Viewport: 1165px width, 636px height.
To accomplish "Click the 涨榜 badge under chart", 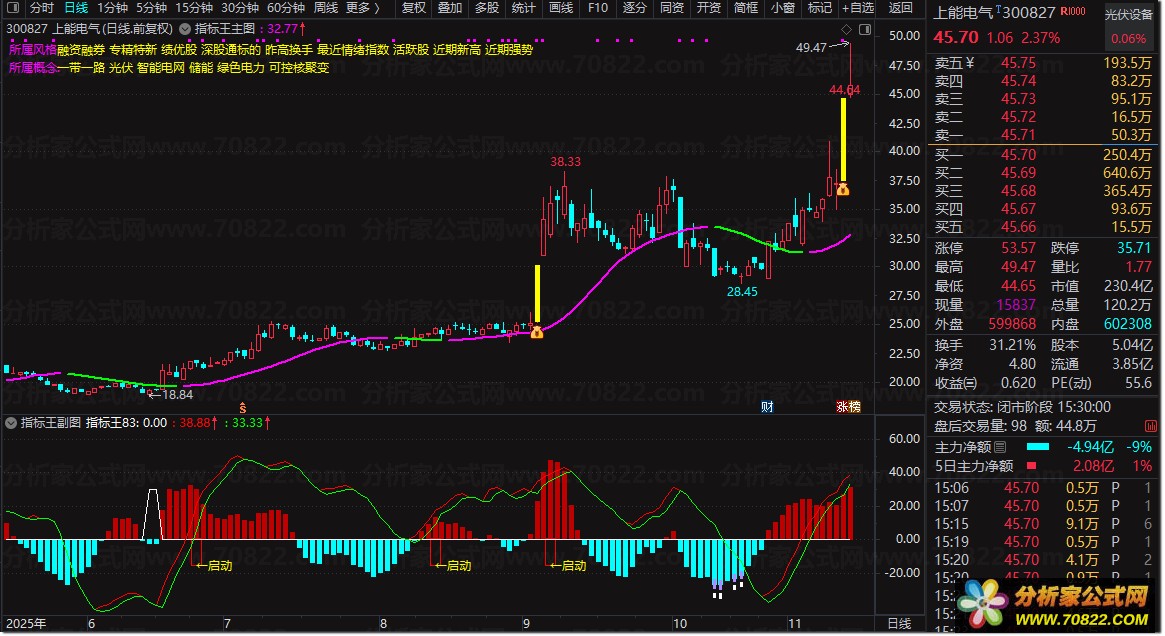I will point(848,407).
